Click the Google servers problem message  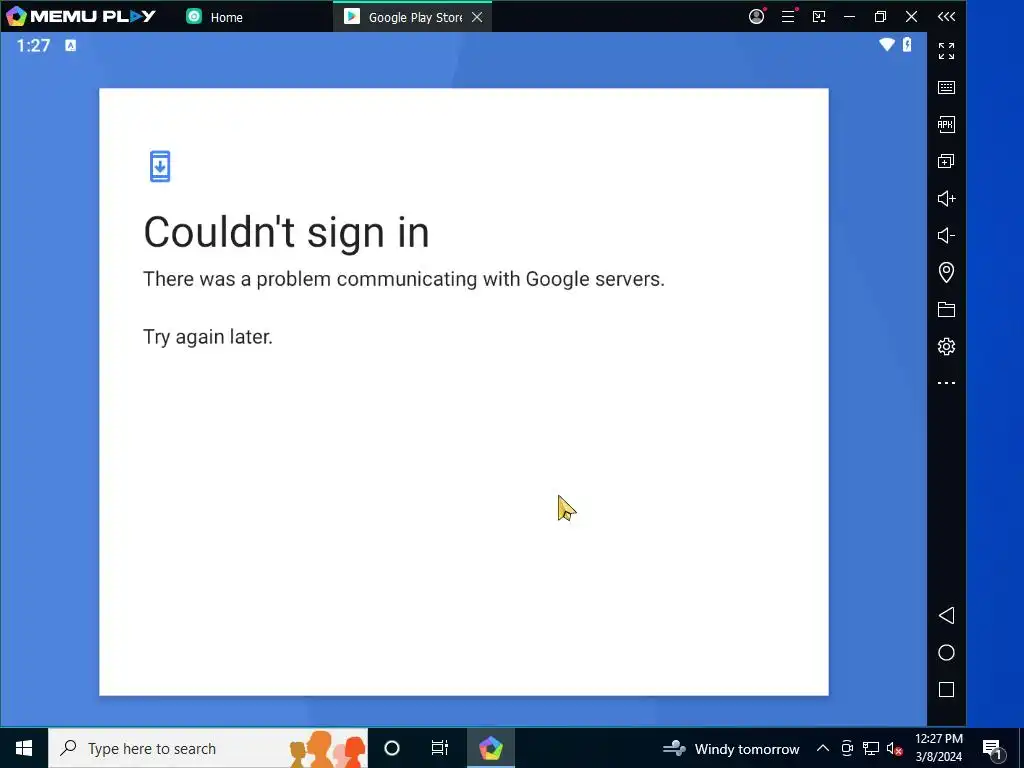pyautogui.click(x=404, y=279)
